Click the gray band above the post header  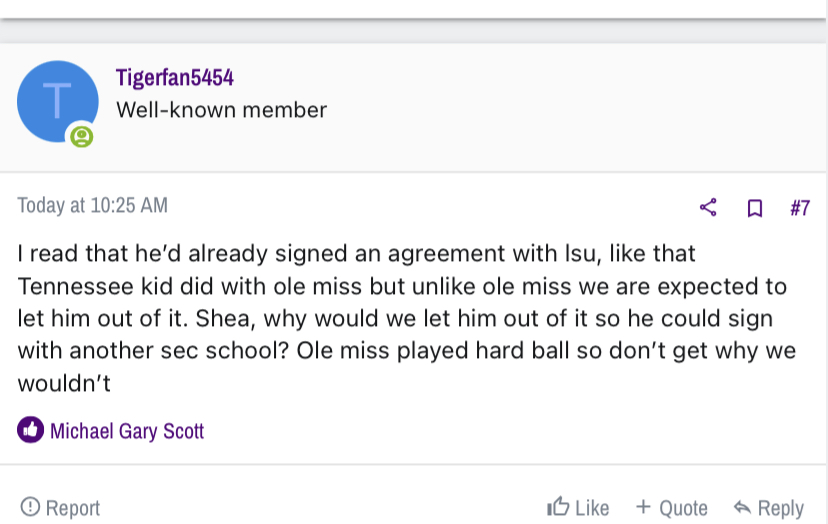[x=414, y=32]
